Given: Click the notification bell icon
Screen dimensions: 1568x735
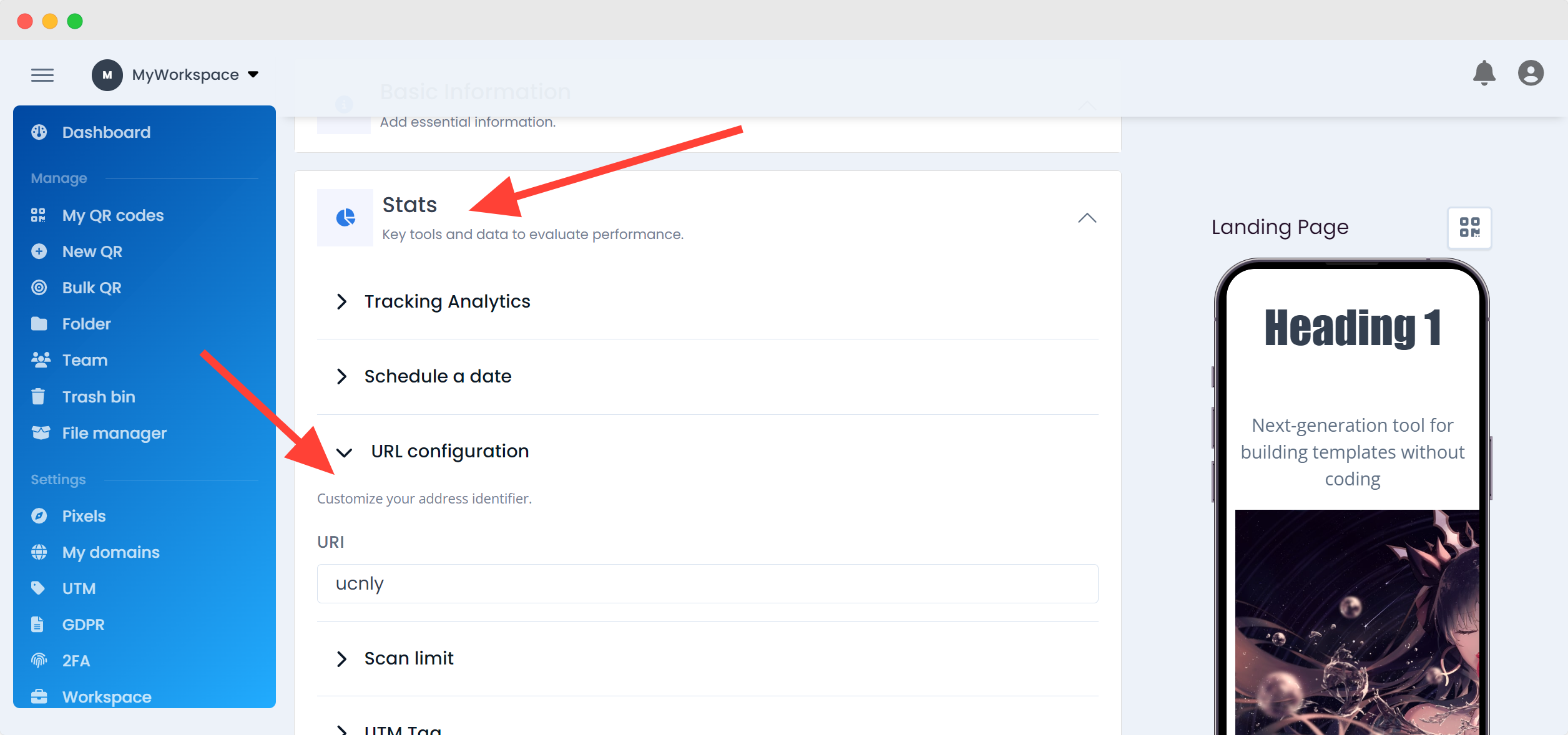Looking at the screenshot, I should (x=1484, y=74).
